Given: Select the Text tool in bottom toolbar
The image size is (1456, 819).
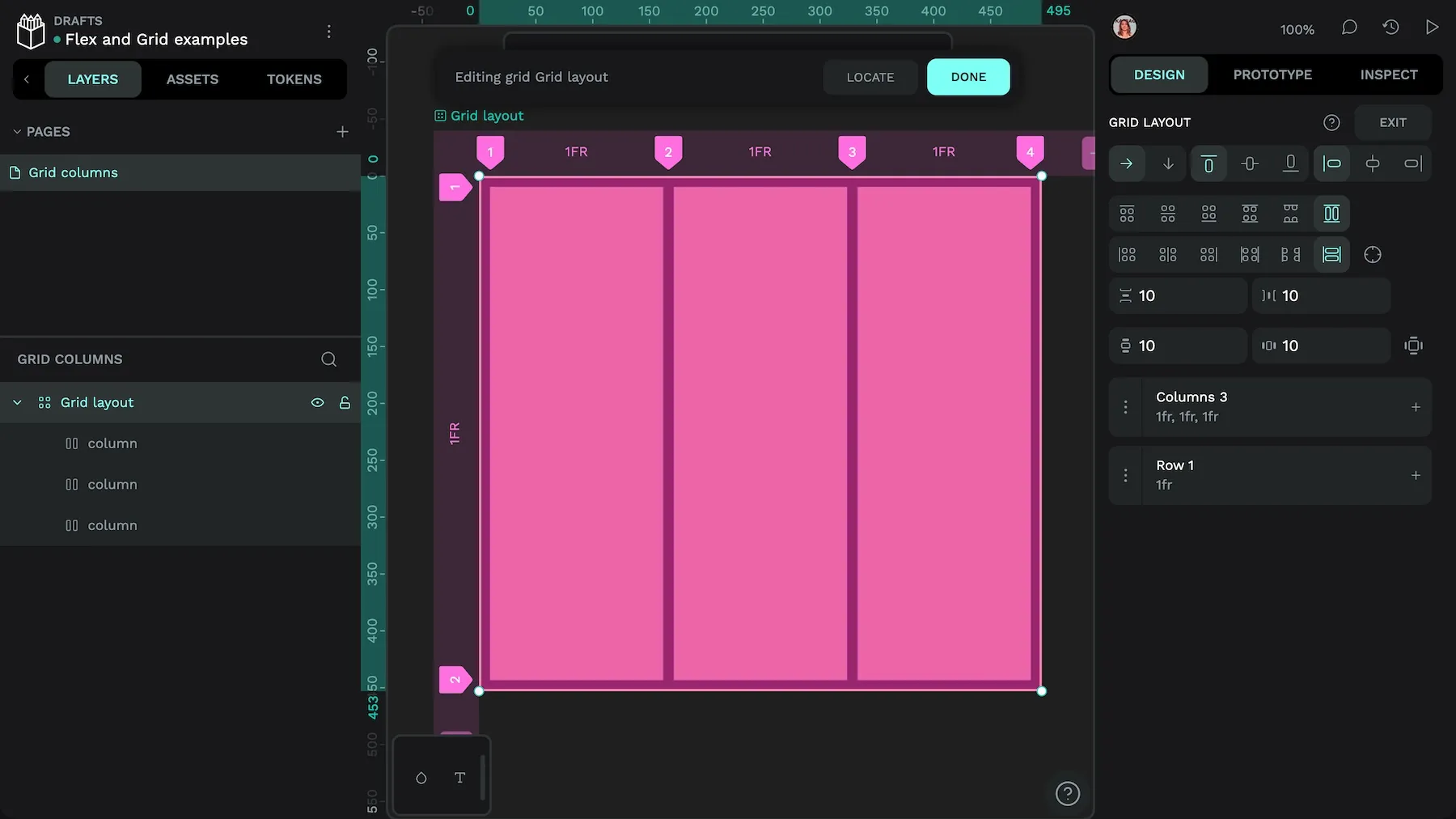Looking at the screenshot, I should click(459, 777).
